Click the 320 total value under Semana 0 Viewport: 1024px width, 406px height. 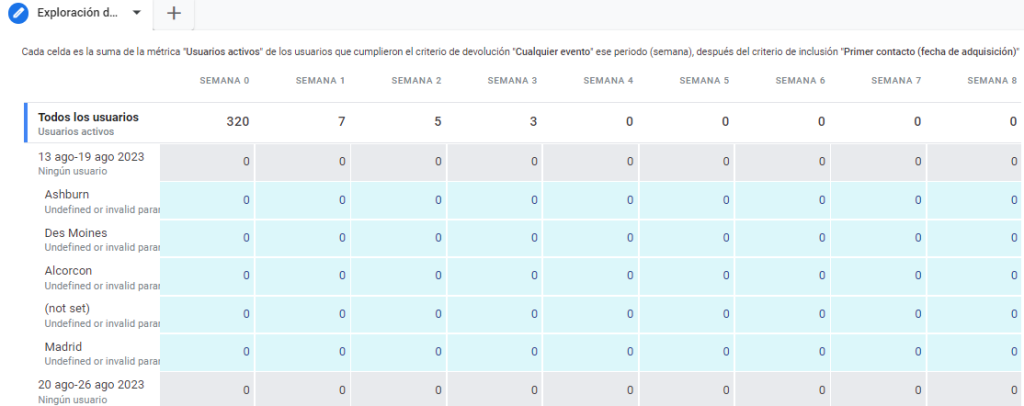point(237,122)
